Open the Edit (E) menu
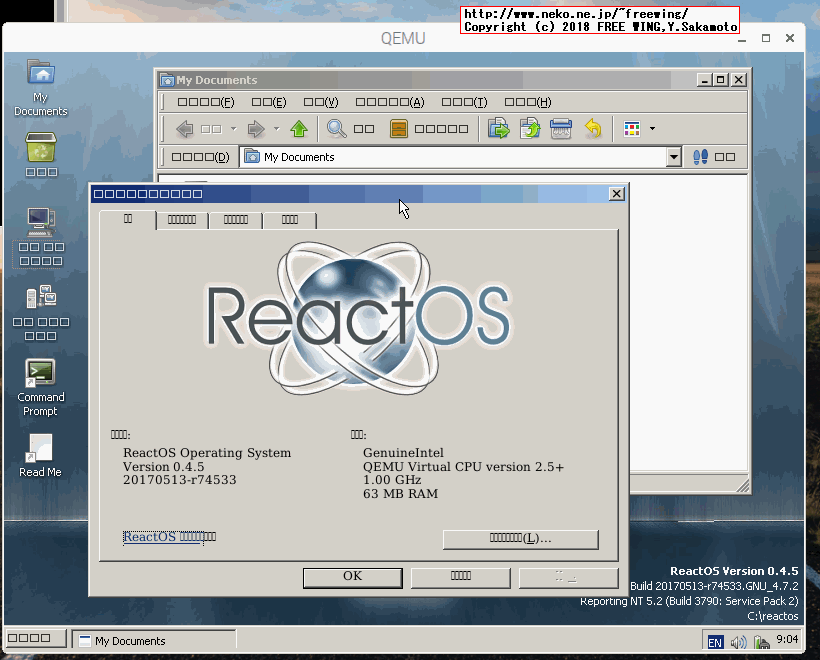This screenshot has width=820, height=660. [269, 102]
